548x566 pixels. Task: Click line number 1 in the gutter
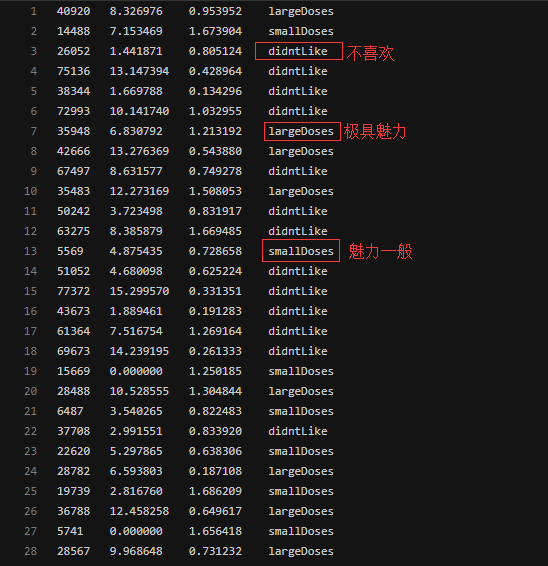(34, 11)
